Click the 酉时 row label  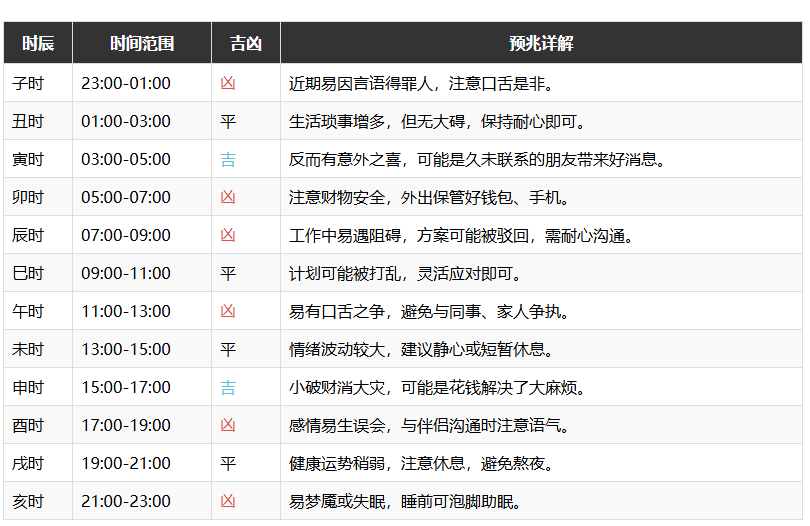[x=28, y=425]
